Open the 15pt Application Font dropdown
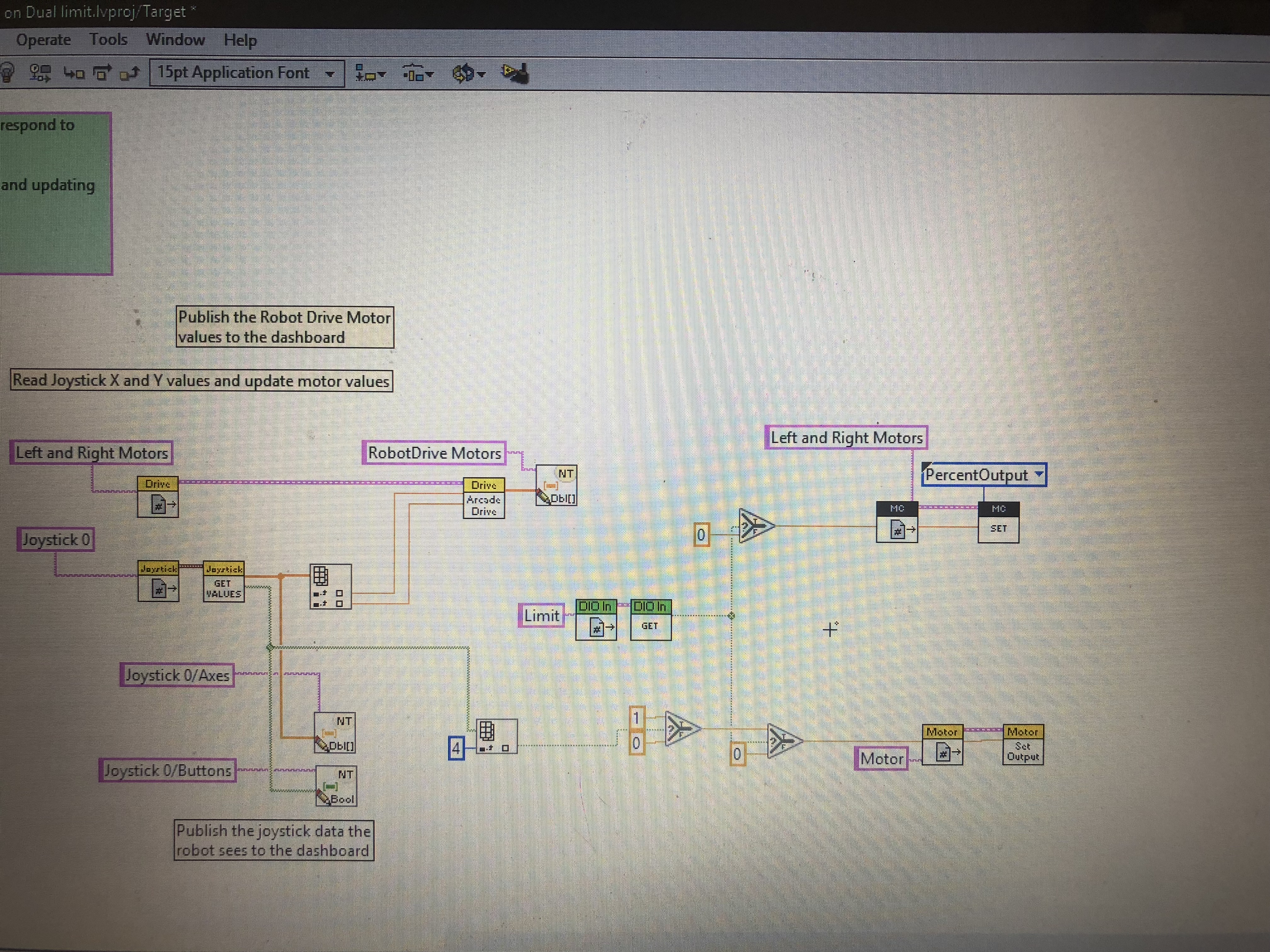1270x952 pixels. [x=247, y=73]
